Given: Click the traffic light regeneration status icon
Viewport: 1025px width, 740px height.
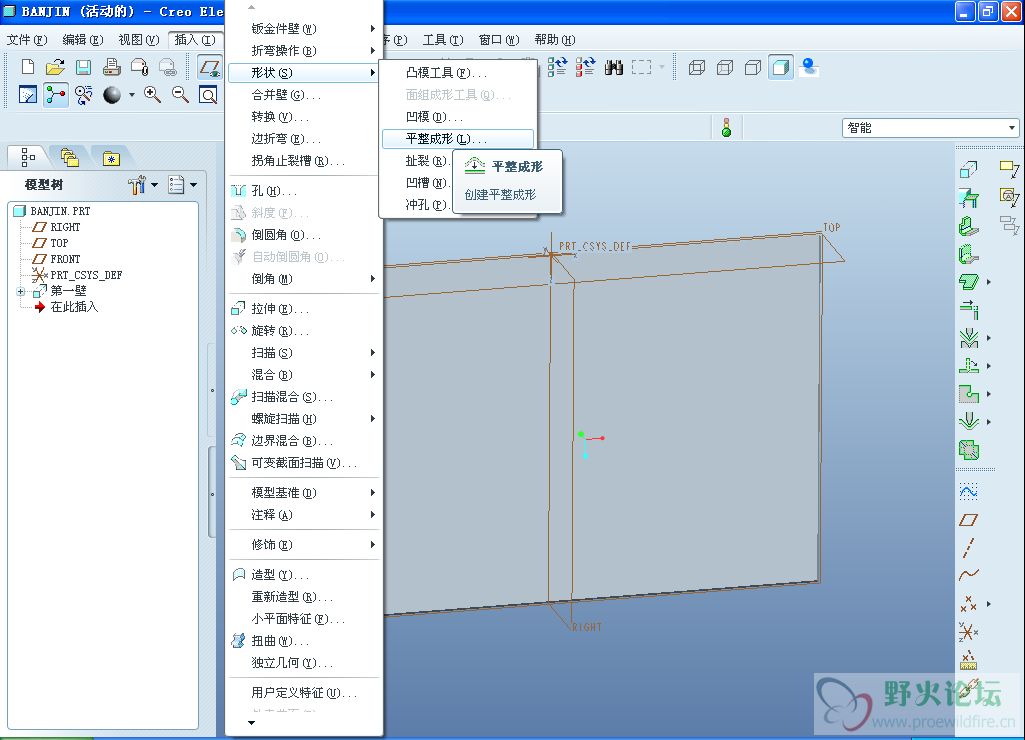Looking at the screenshot, I should click(x=726, y=127).
